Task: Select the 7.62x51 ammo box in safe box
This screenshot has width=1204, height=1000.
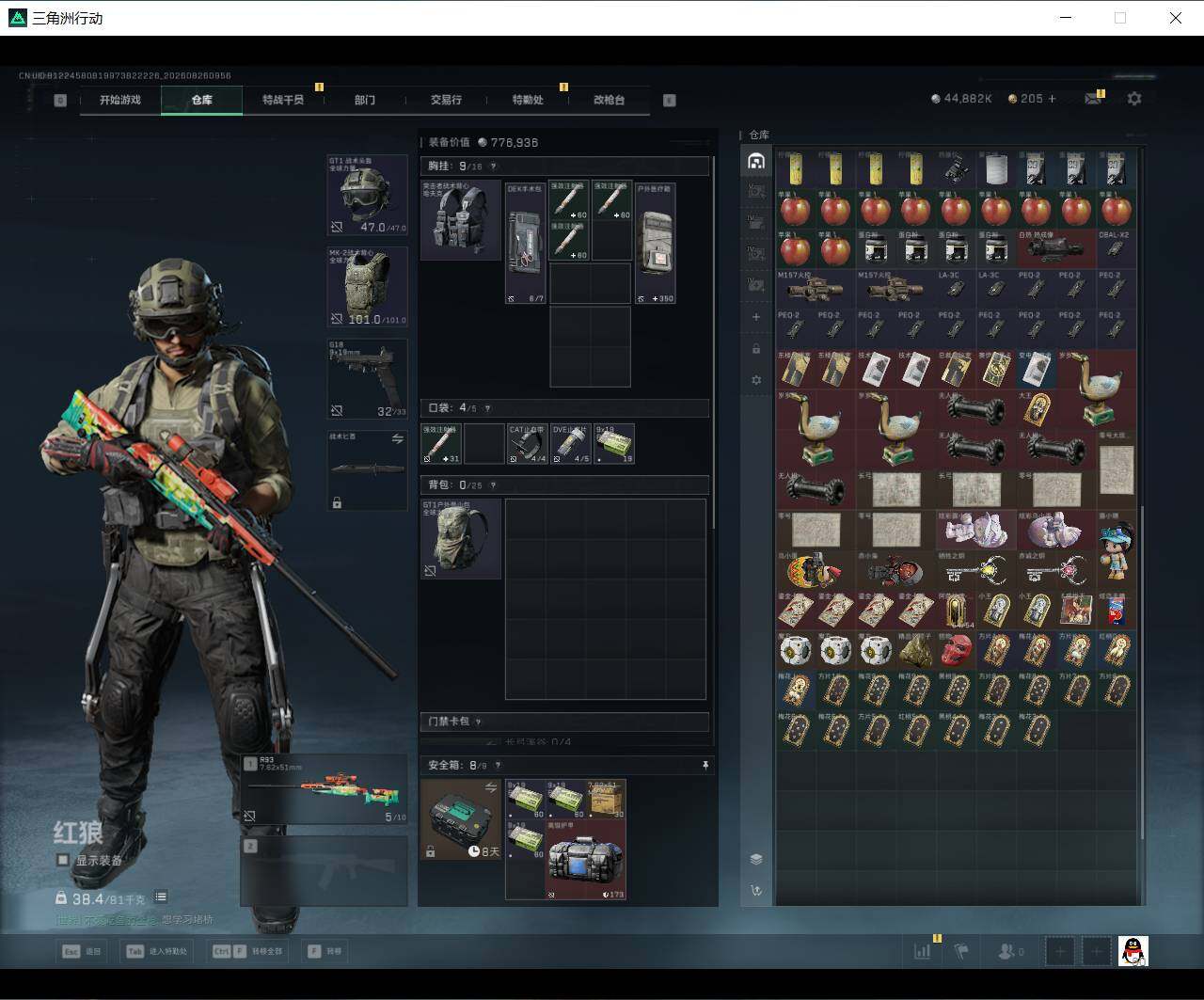Action: tap(607, 800)
